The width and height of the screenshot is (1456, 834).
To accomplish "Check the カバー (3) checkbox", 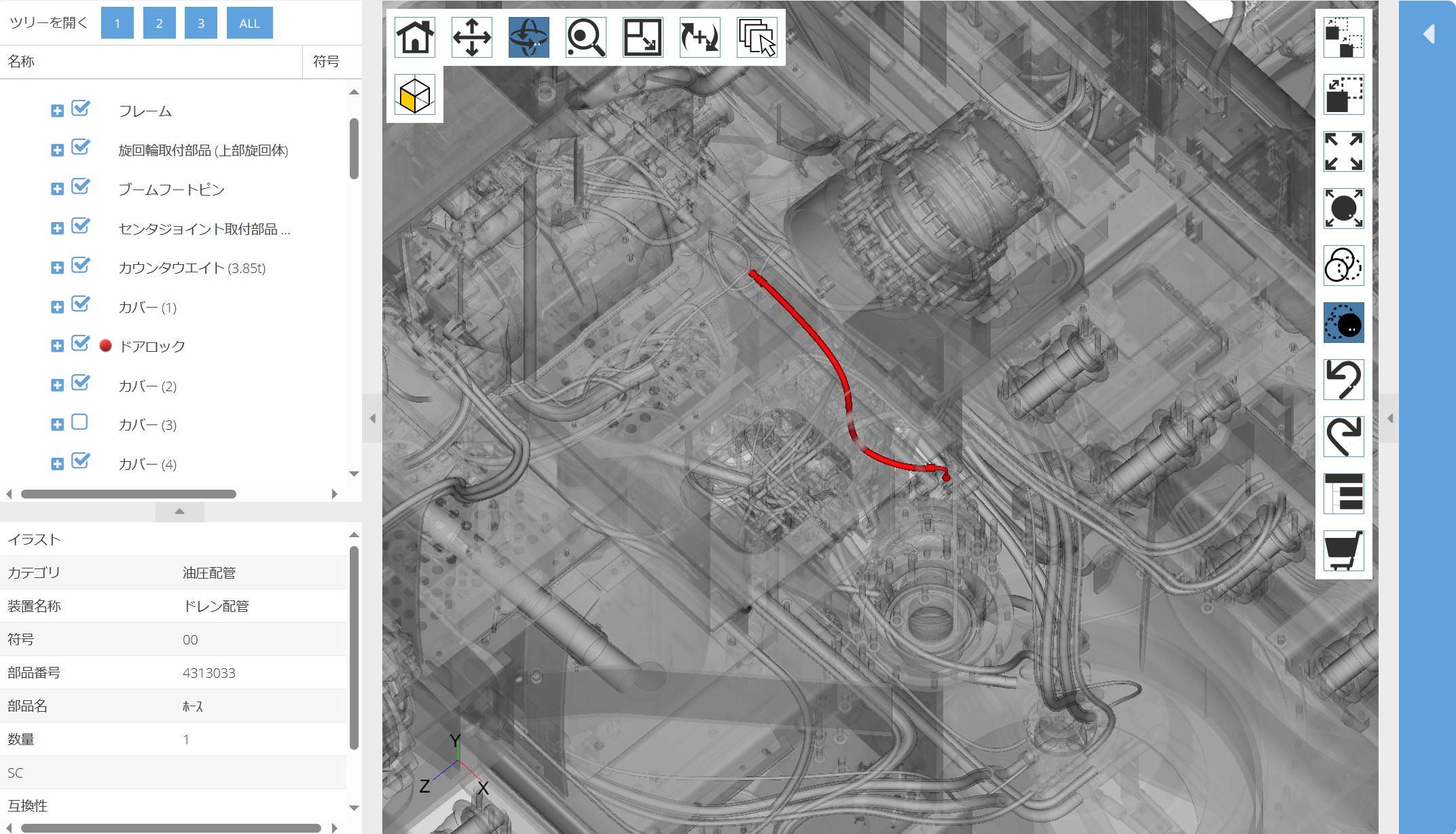I will (79, 422).
